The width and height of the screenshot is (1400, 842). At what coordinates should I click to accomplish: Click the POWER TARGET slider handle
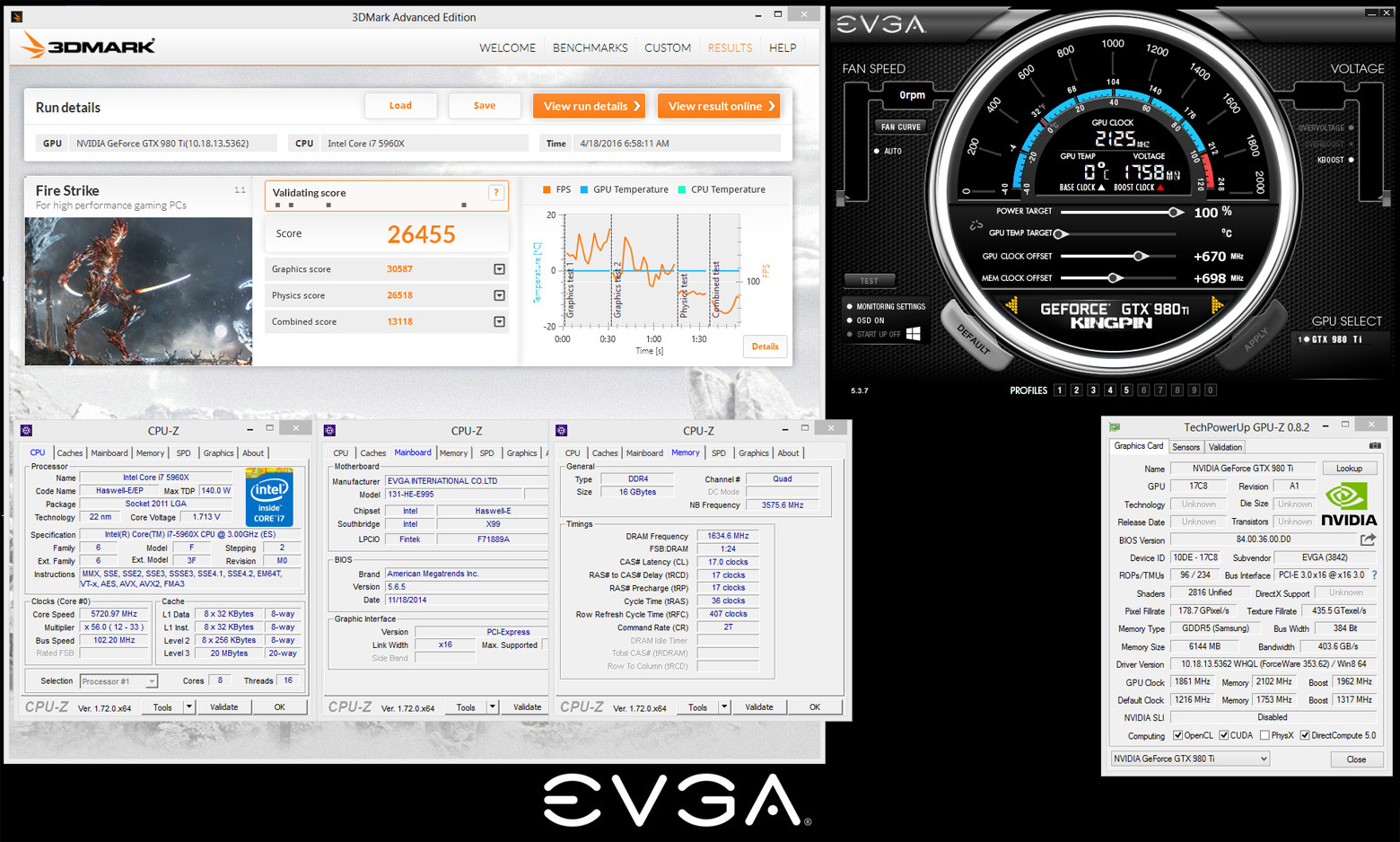pyautogui.click(x=1174, y=212)
